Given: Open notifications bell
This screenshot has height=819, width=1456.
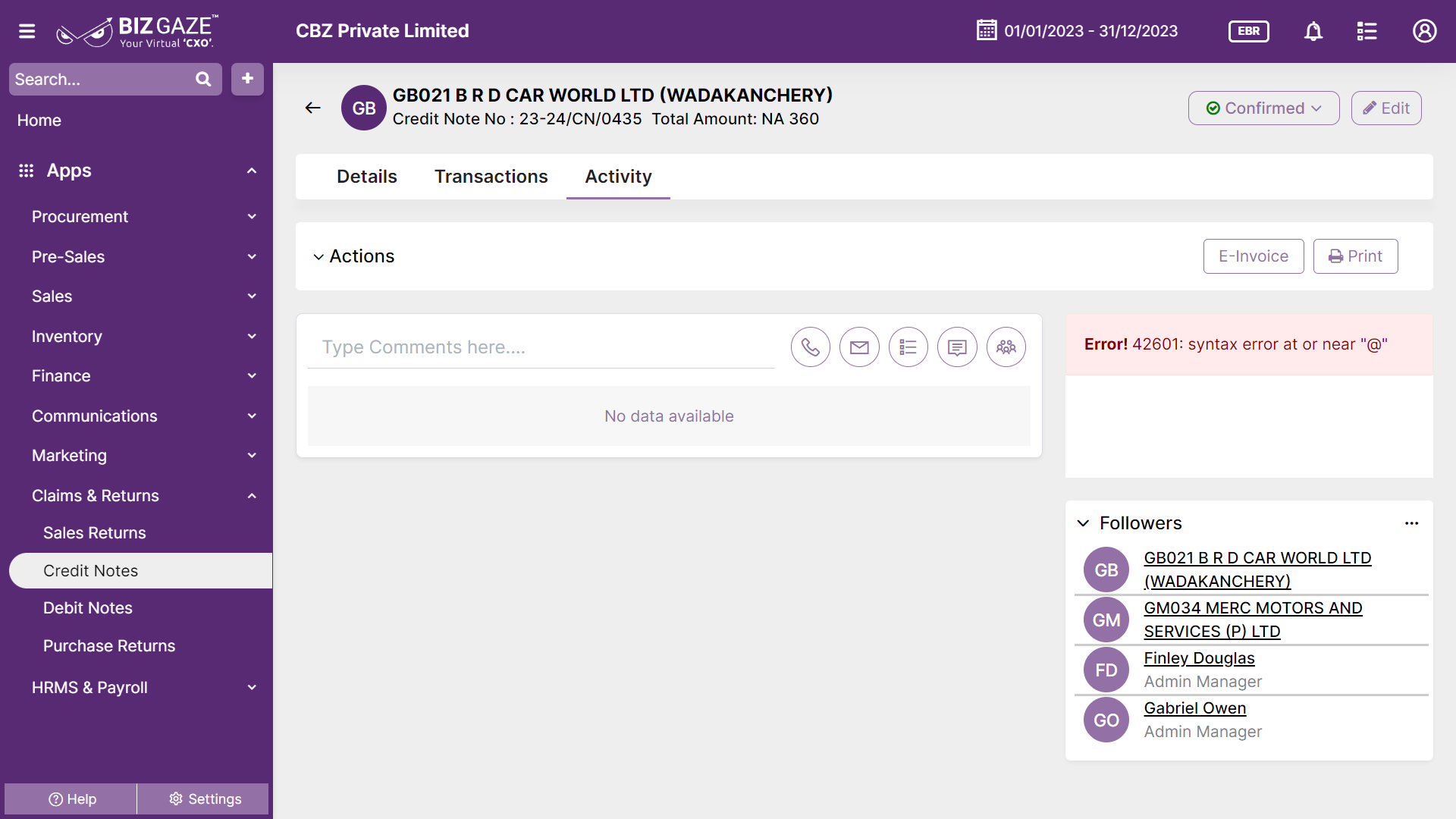Looking at the screenshot, I should (x=1313, y=31).
